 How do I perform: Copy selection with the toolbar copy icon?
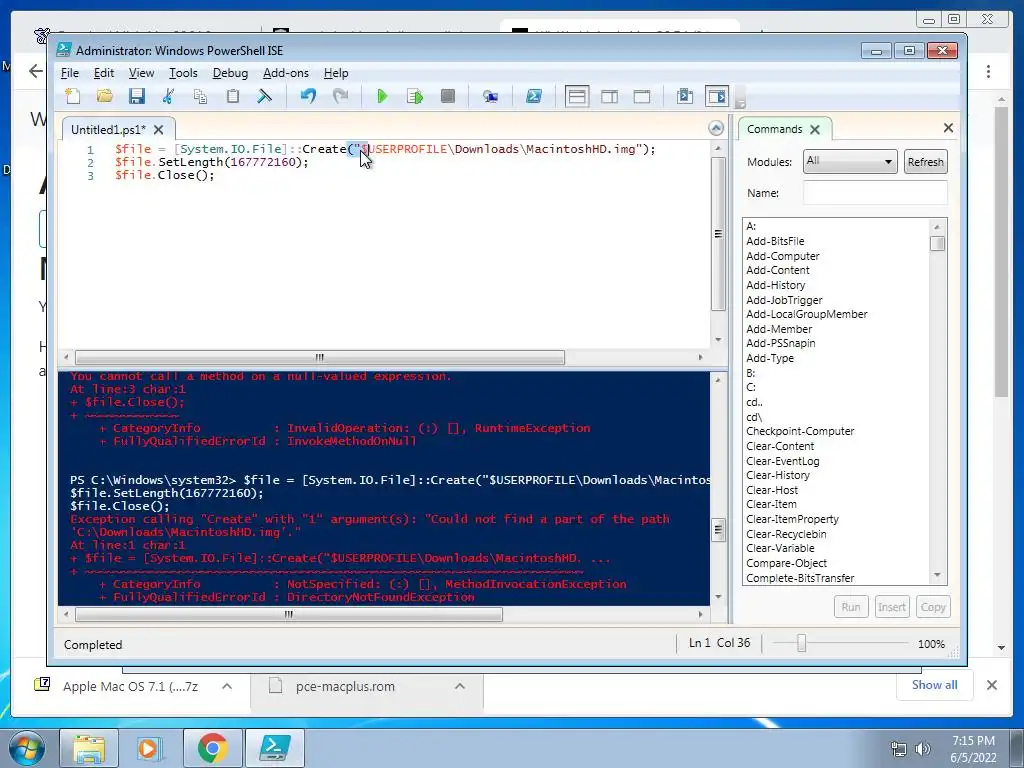click(x=200, y=97)
